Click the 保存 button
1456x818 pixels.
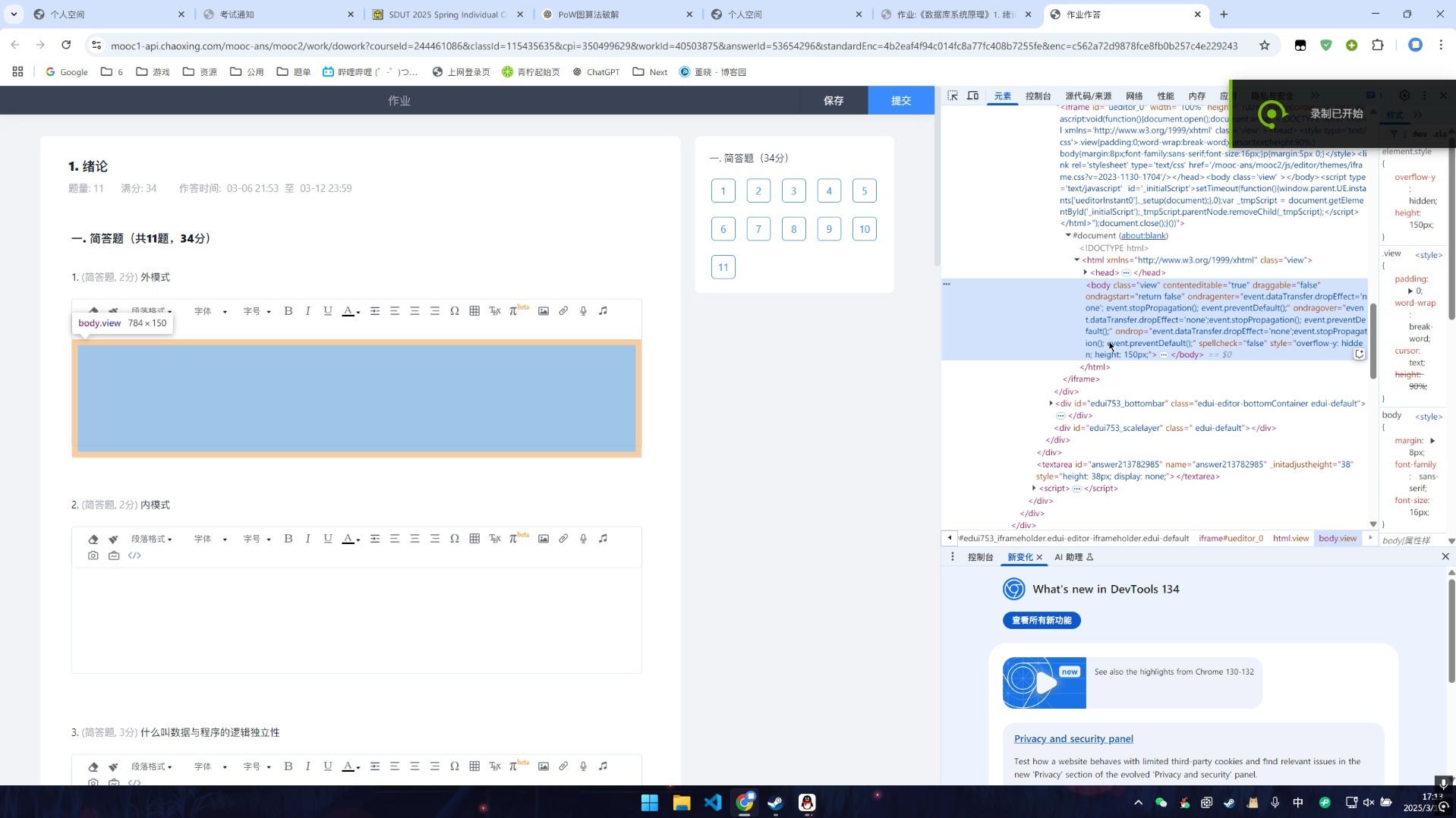point(834,100)
